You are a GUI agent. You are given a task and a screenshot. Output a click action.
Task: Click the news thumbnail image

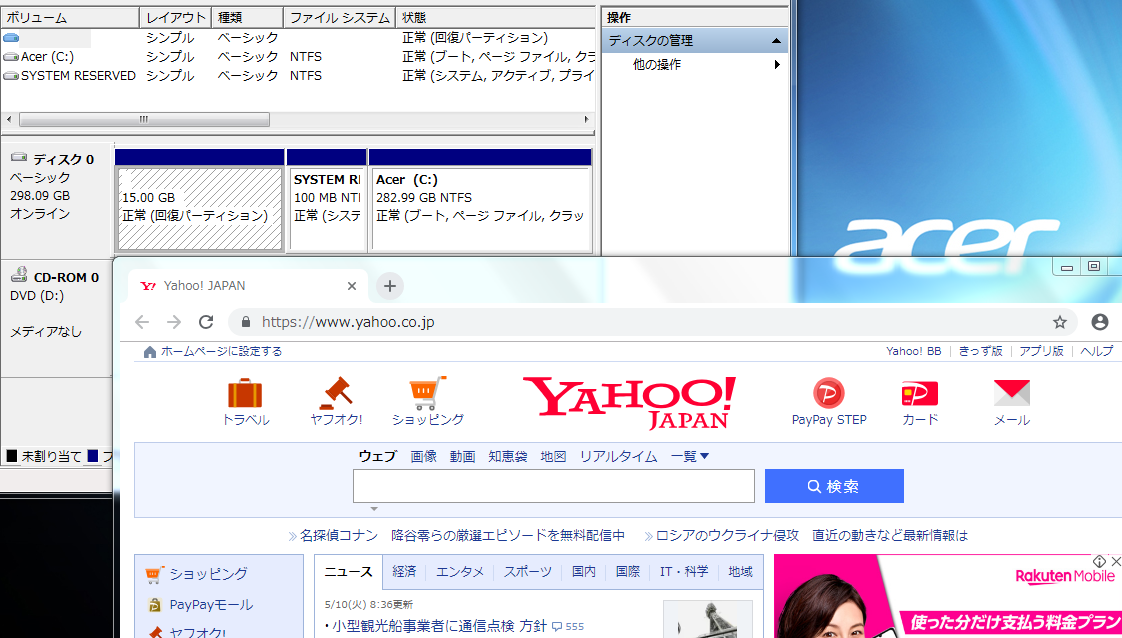tap(708, 619)
